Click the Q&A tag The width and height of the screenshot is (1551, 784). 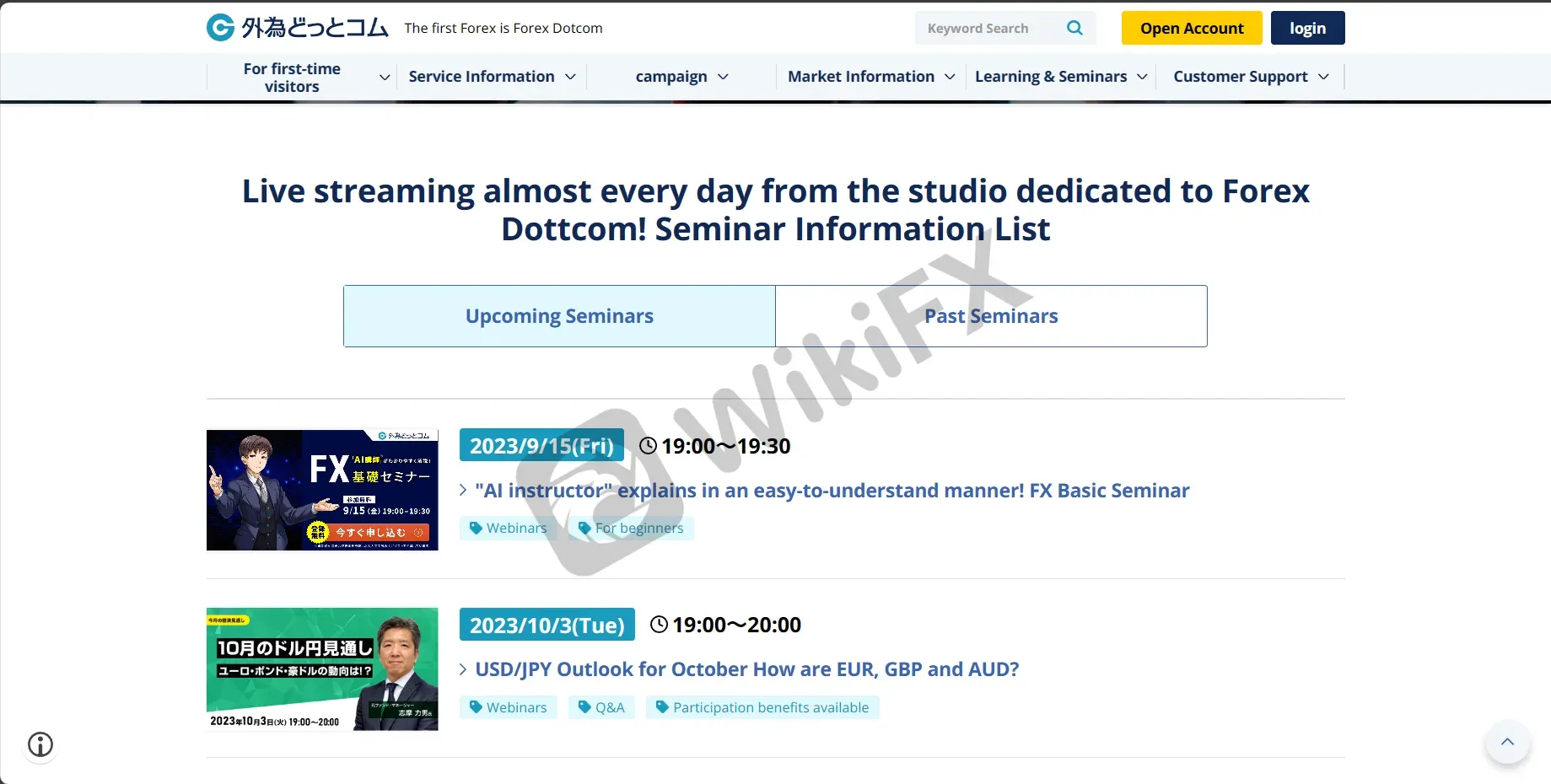click(x=602, y=707)
